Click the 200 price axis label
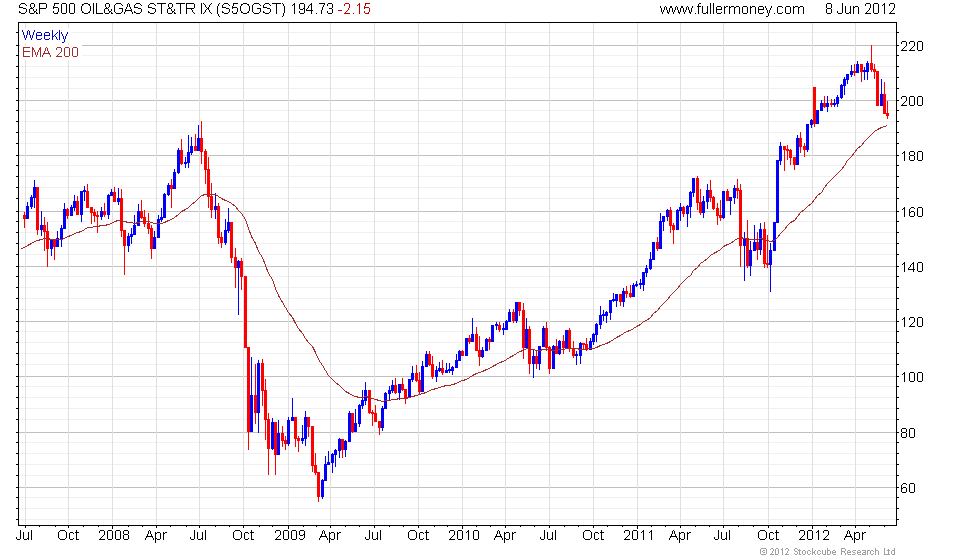This screenshot has height=560, width=980. [912, 101]
